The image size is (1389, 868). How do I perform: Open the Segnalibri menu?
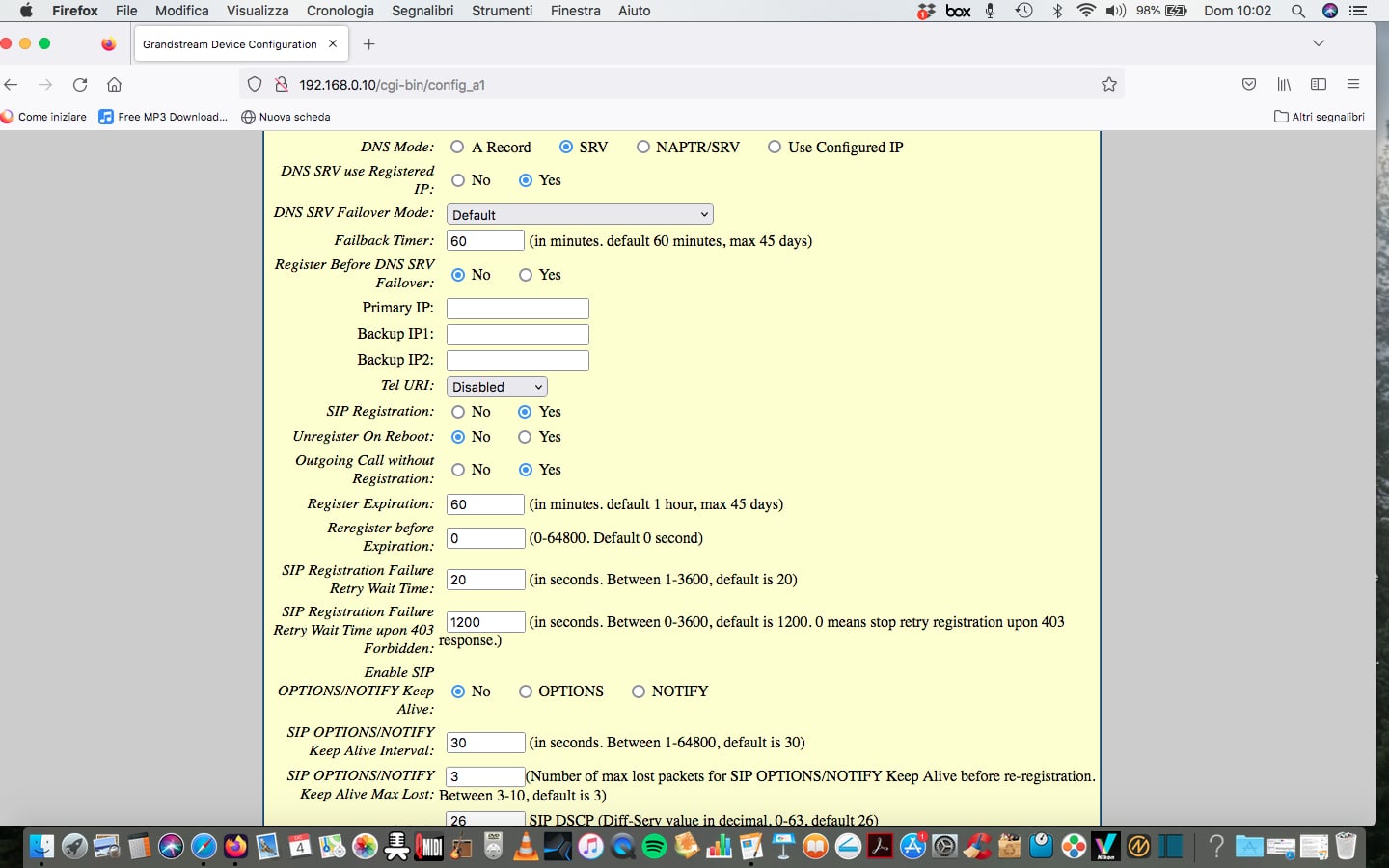coord(422,11)
